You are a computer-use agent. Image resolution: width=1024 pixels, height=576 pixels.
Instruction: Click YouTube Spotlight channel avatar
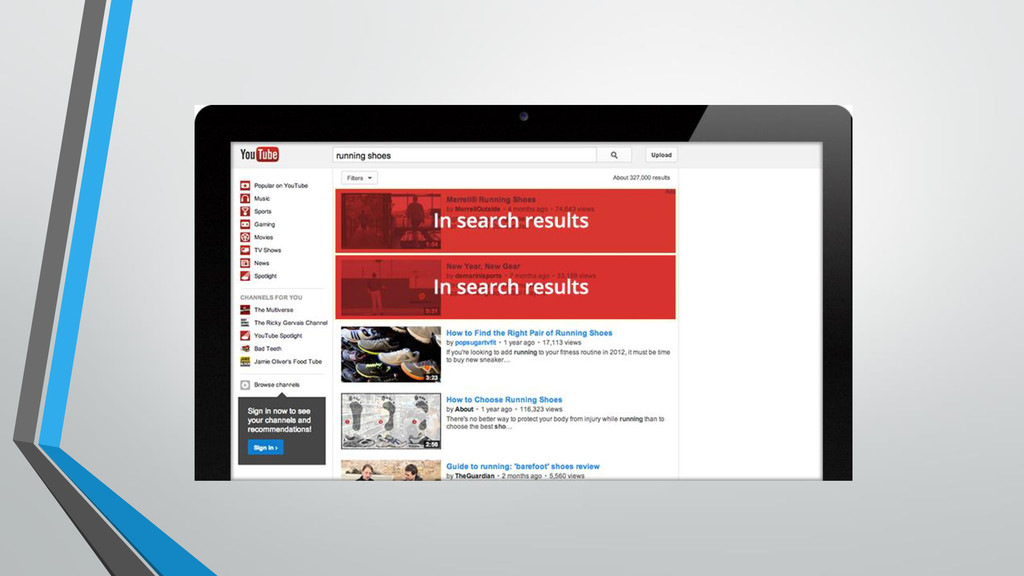[245, 336]
